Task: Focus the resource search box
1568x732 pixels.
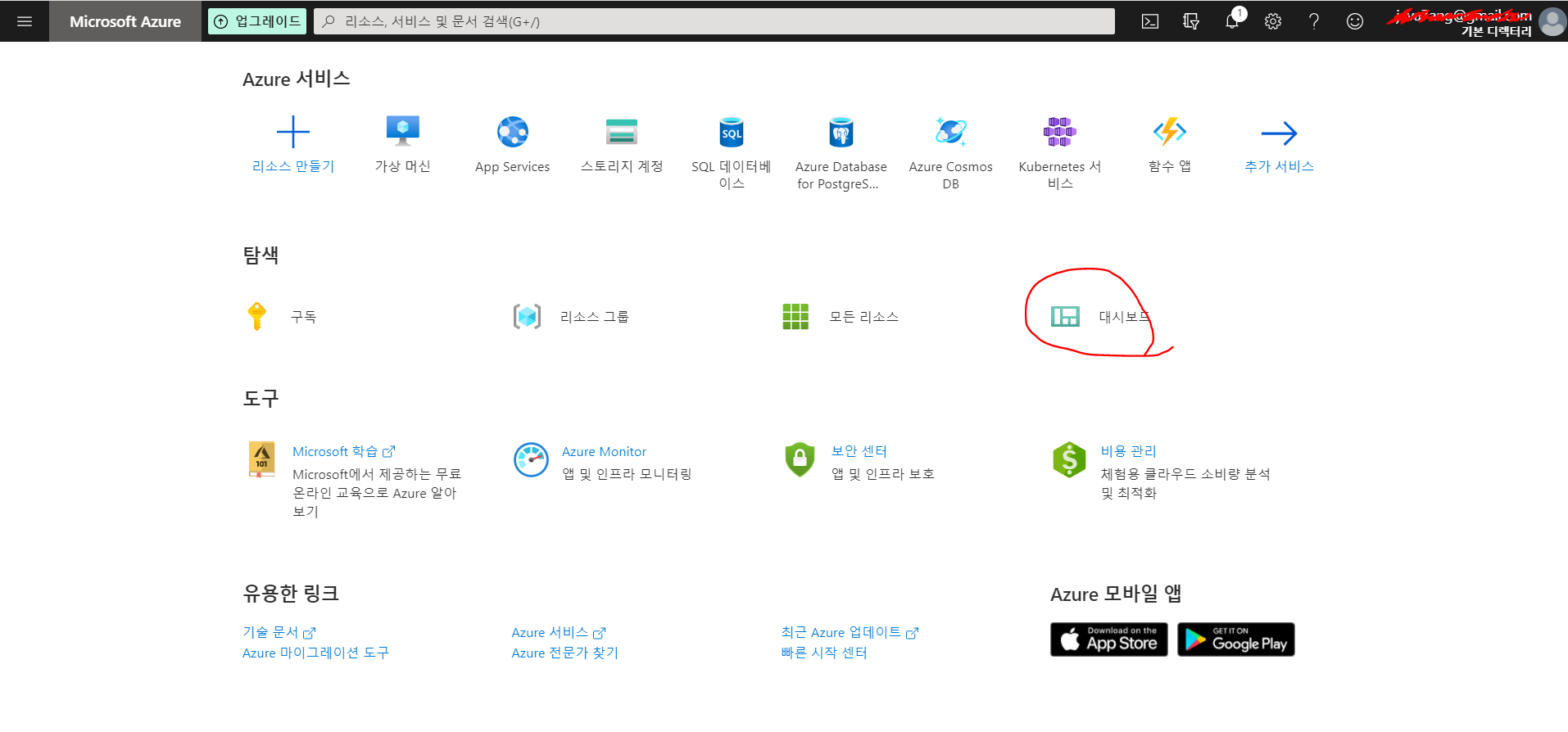Action: tap(714, 21)
